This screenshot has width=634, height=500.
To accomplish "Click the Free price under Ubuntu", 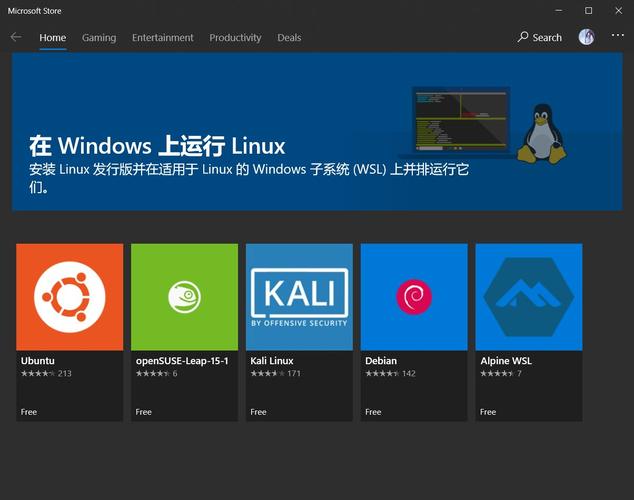I will [x=29, y=412].
